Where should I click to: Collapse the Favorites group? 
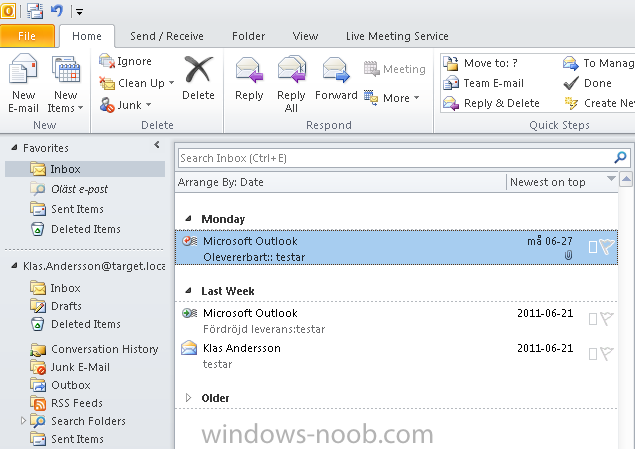14,148
